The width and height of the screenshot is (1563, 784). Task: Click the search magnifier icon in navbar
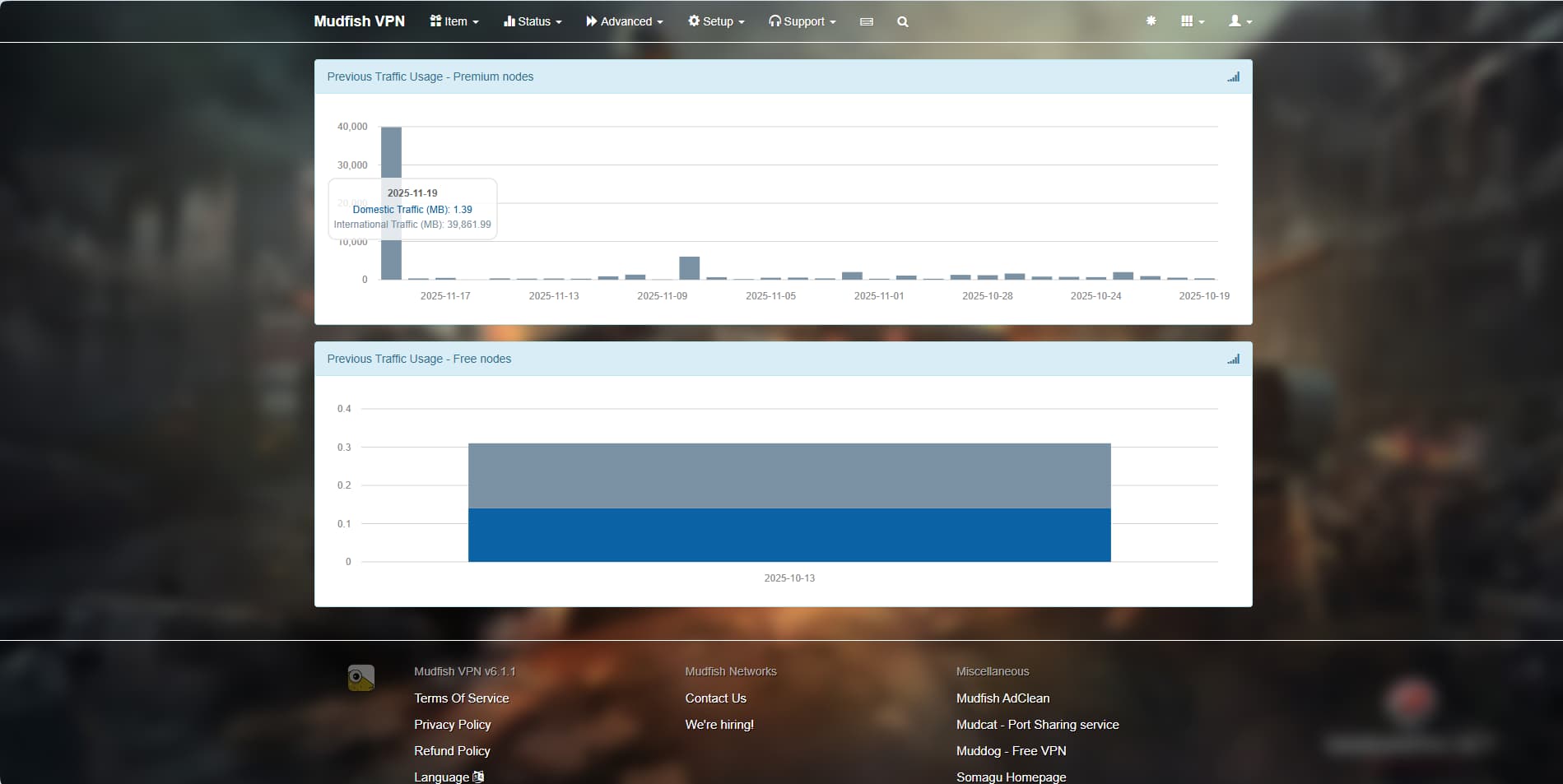902,22
